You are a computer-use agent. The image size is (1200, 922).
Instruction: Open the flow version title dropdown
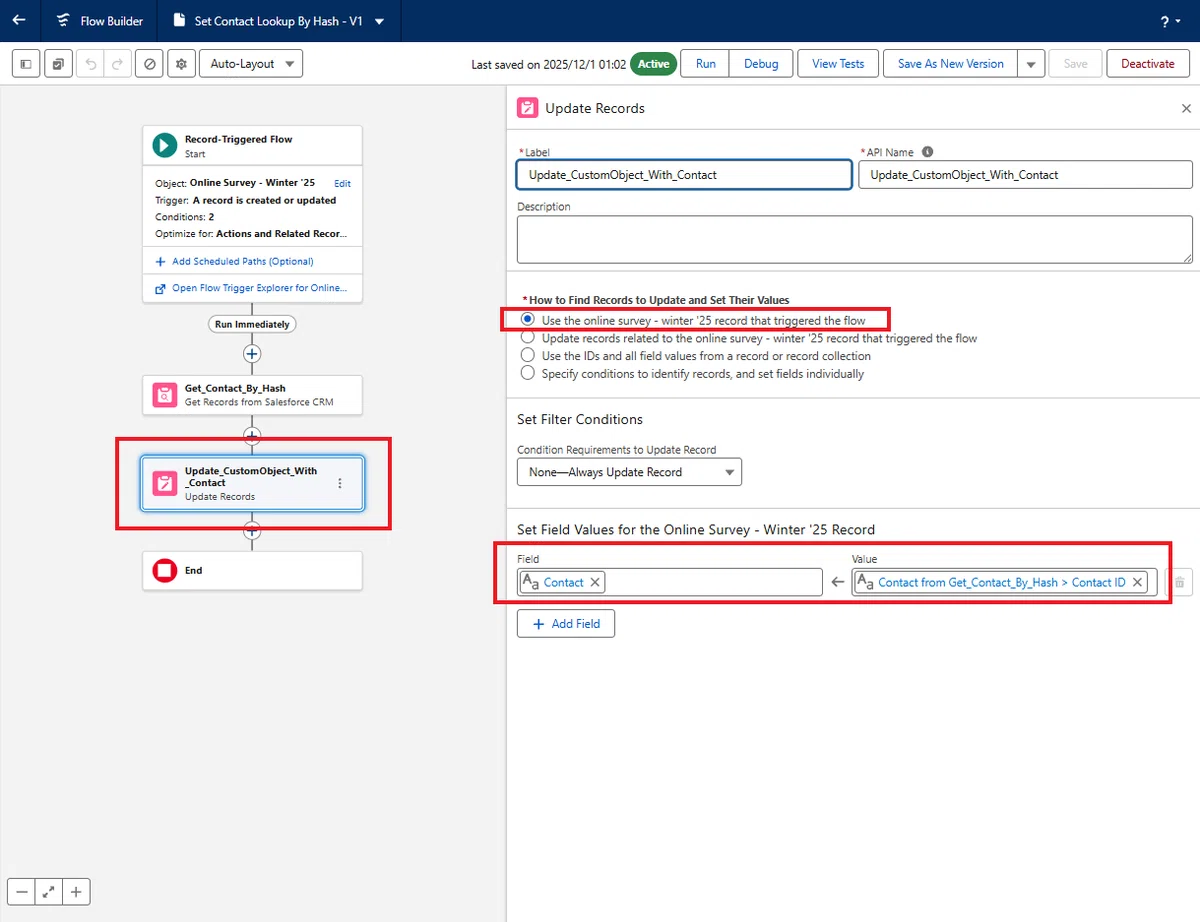[x=379, y=21]
